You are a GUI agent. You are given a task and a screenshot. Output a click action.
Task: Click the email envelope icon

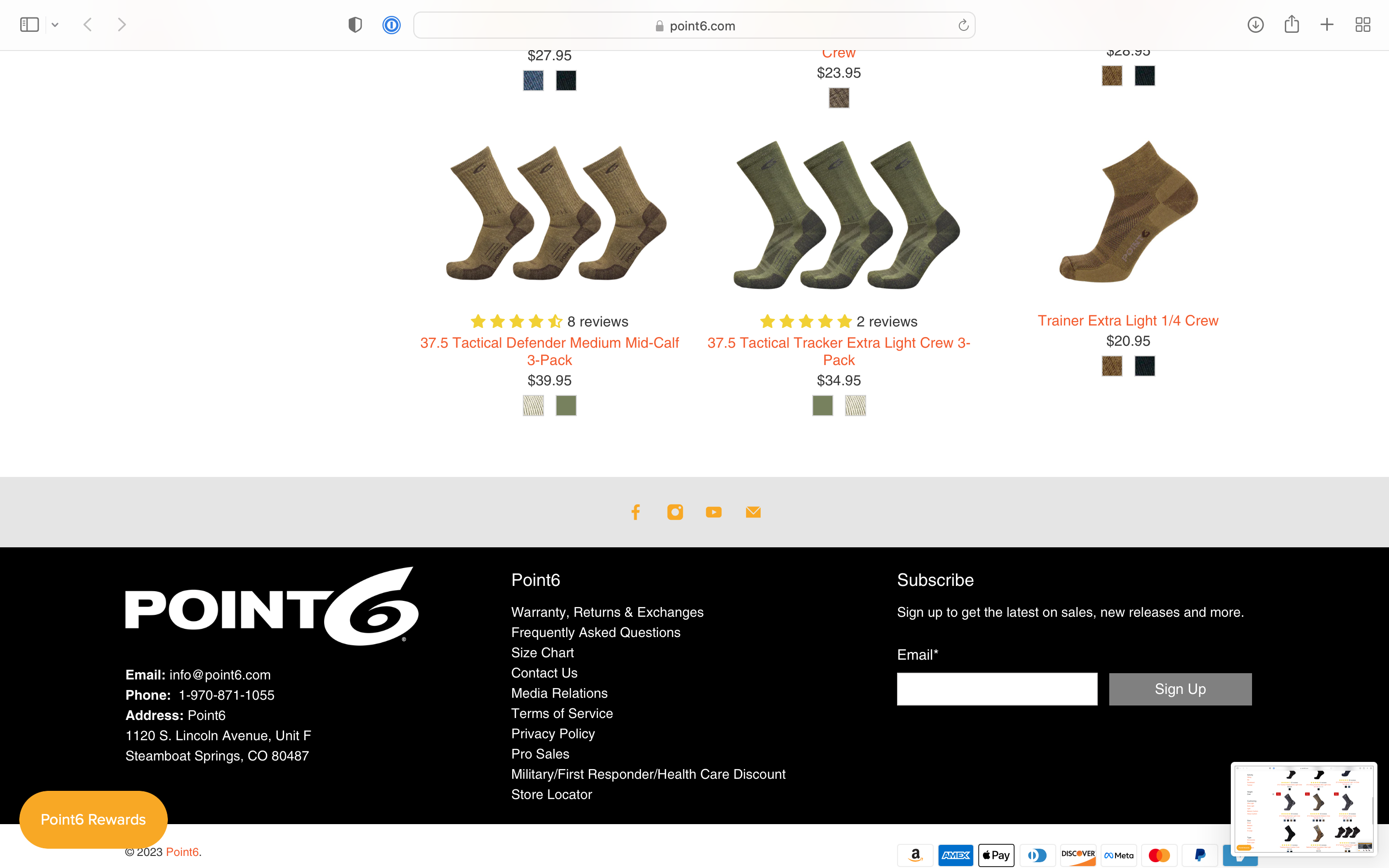(753, 512)
